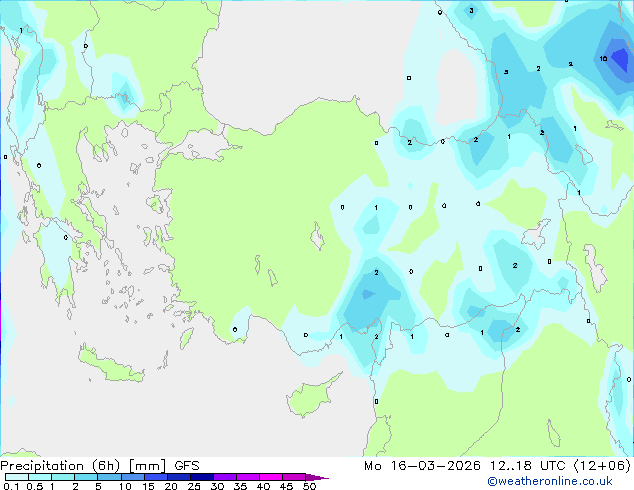Click the '45' legend scale label
Screen dimensions: 634x490
click(x=286, y=486)
